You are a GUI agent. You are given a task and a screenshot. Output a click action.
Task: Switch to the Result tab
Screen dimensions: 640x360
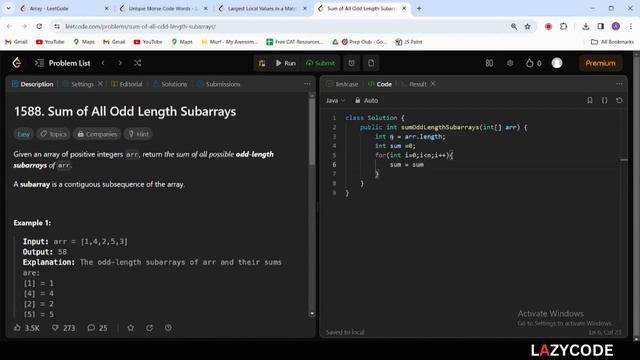click(x=414, y=84)
